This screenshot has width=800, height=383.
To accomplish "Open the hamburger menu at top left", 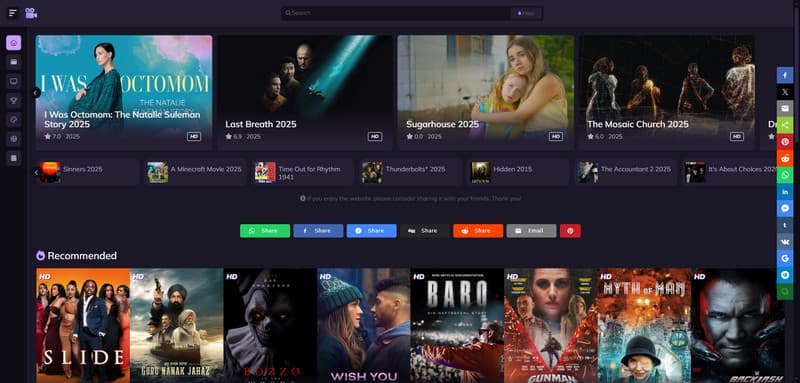I will (x=13, y=13).
